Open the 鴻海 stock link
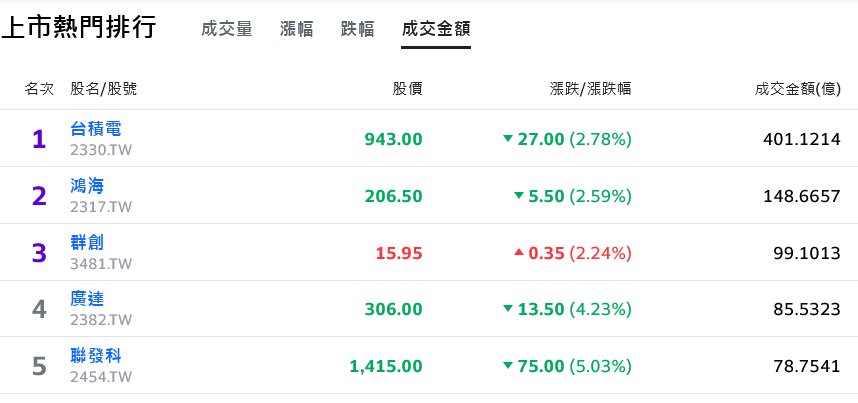The image size is (858, 403). click(x=87, y=186)
